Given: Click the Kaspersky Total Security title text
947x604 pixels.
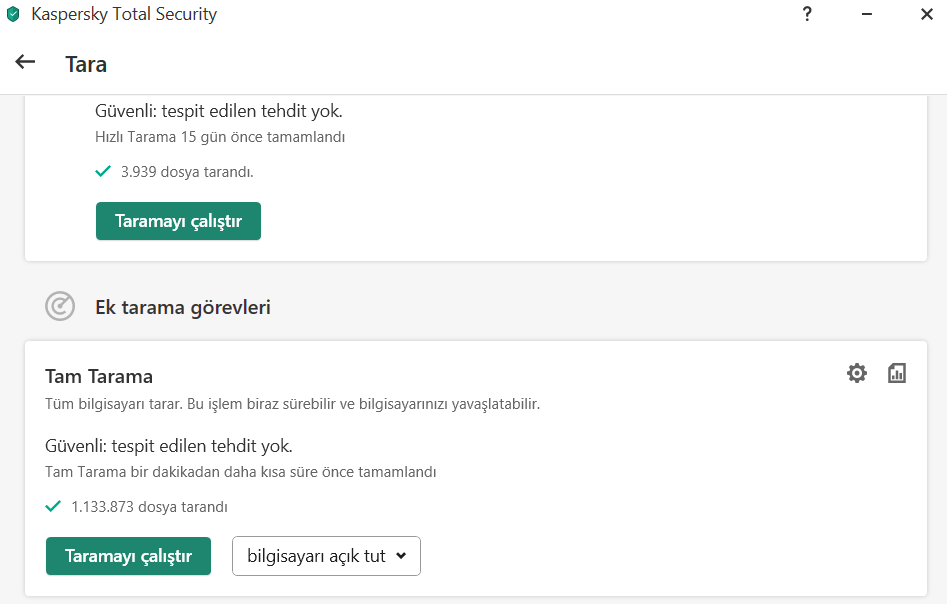Looking at the screenshot, I should 124,14.
